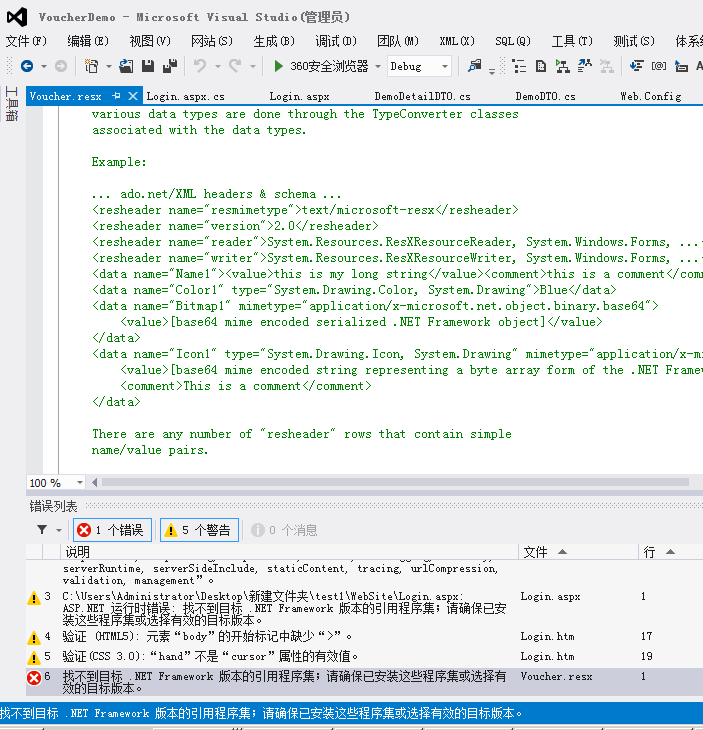
Task: Open the 团队(M) menu
Action: [398, 41]
